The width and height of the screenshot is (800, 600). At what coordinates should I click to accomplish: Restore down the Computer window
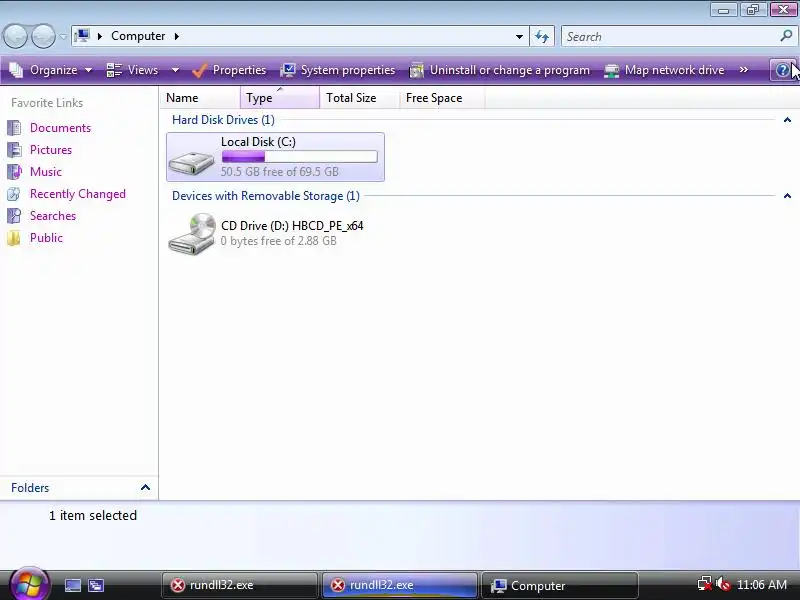pos(753,10)
